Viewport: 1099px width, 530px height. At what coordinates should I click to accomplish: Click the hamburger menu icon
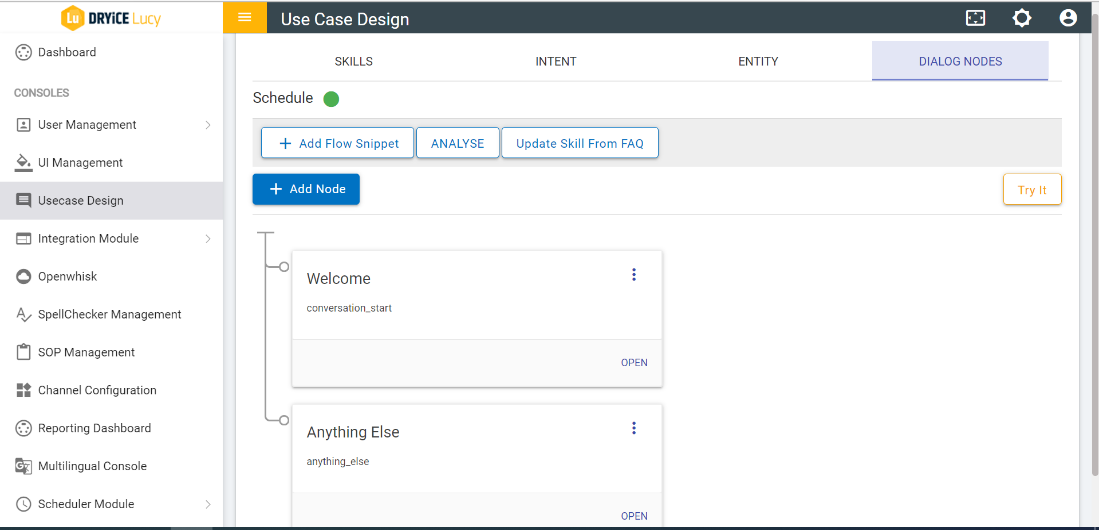pos(245,18)
